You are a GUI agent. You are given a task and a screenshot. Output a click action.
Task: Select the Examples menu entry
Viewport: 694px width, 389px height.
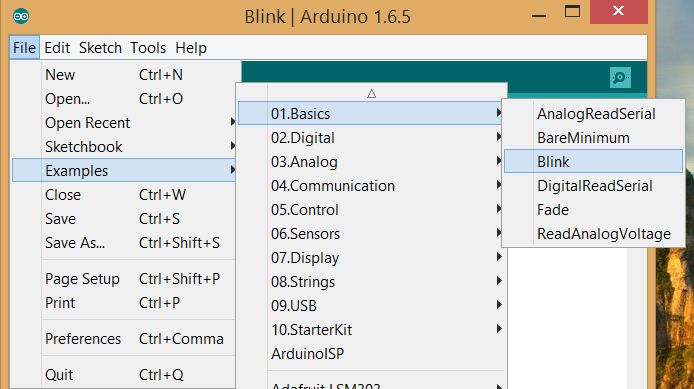click(124, 170)
